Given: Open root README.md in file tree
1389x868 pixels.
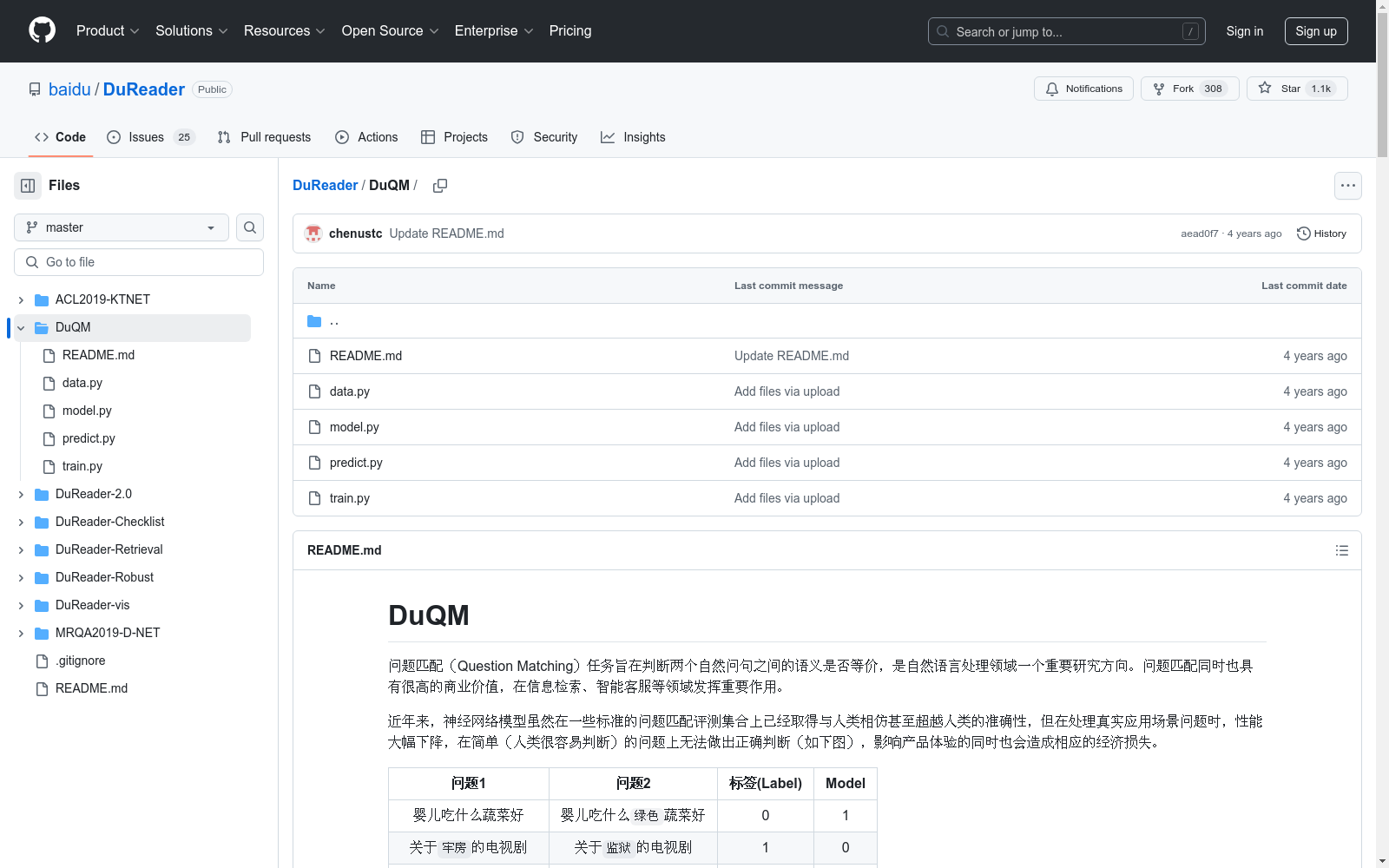Looking at the screenshot, I should pos(91,688).
